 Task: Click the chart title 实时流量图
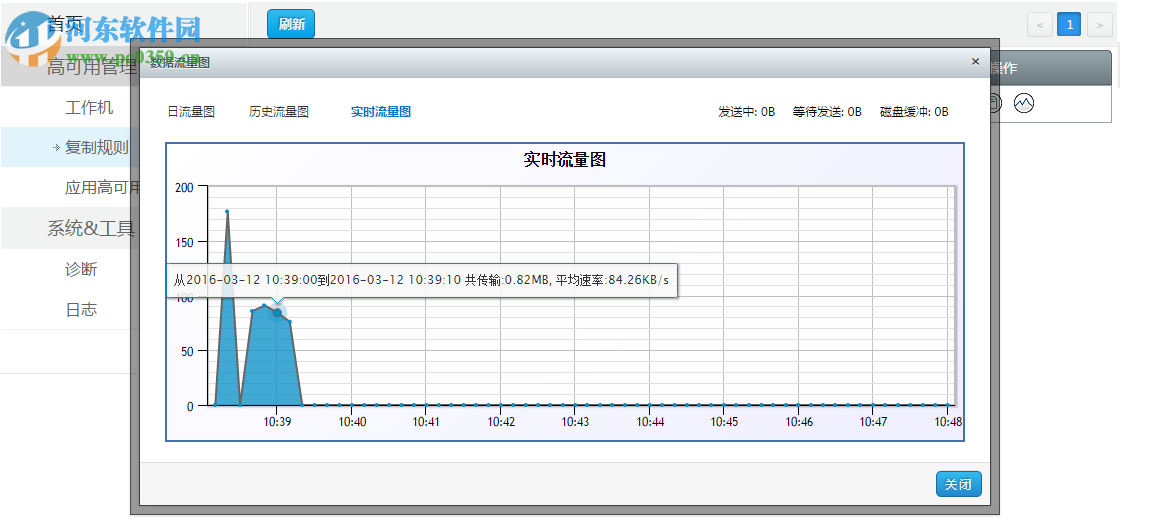pyautogui.click(x=564, y=159)
